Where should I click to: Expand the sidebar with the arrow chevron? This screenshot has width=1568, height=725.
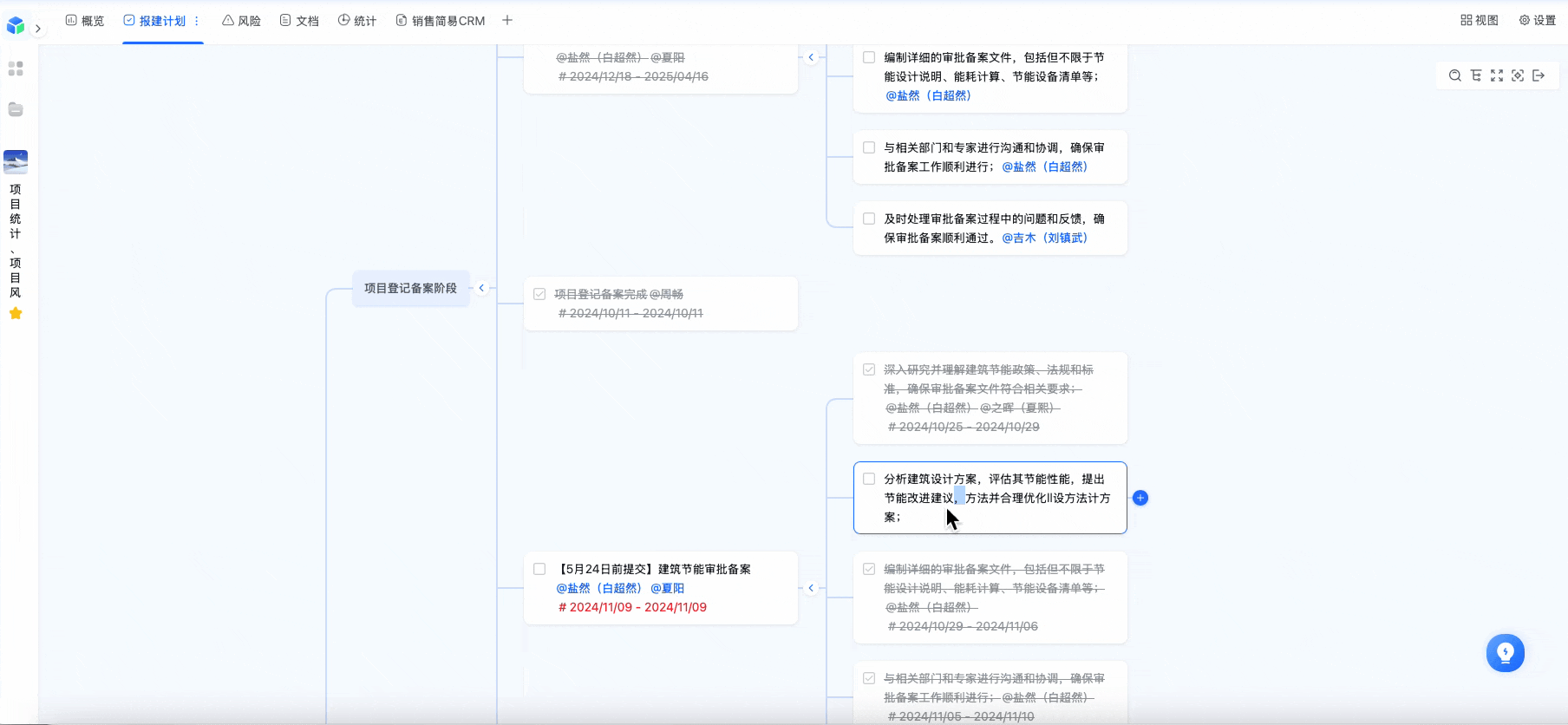click(x=38, y=29)
